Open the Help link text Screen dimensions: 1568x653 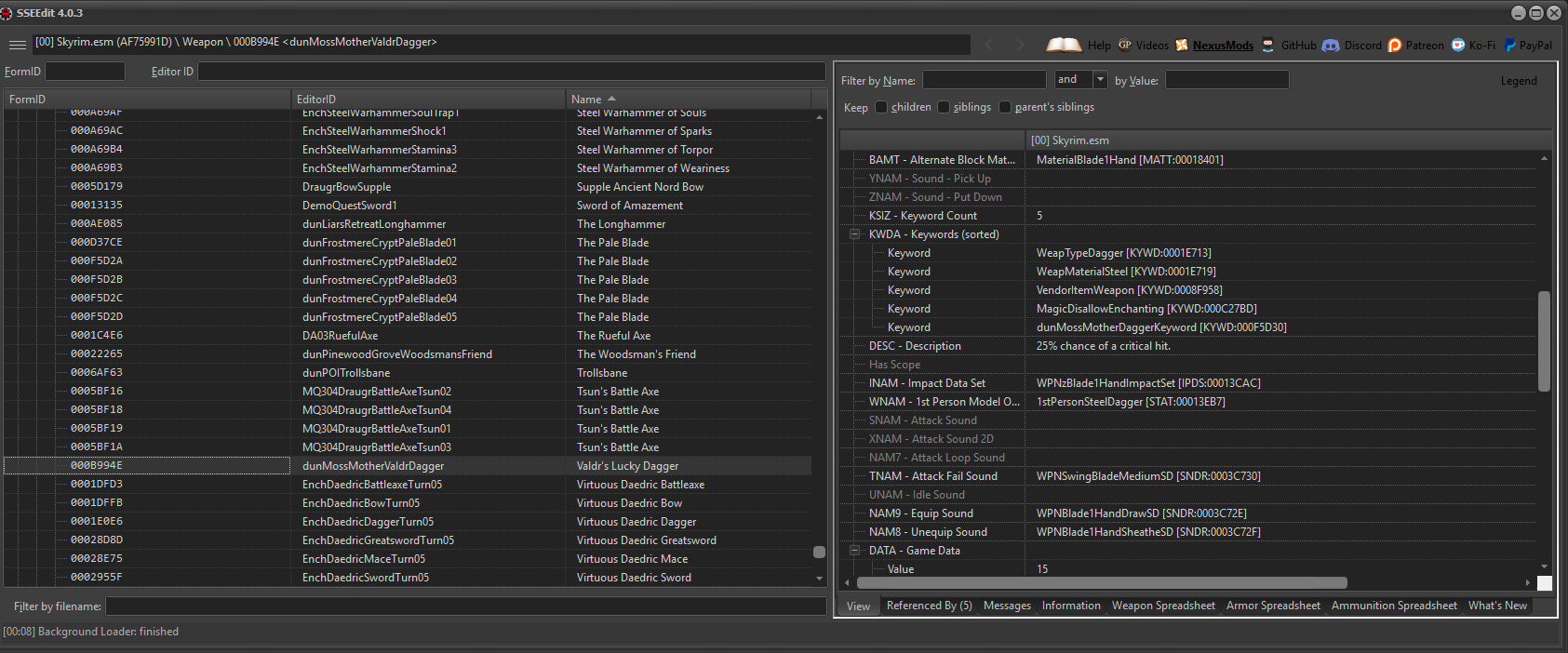click(x=1099, y=45)
